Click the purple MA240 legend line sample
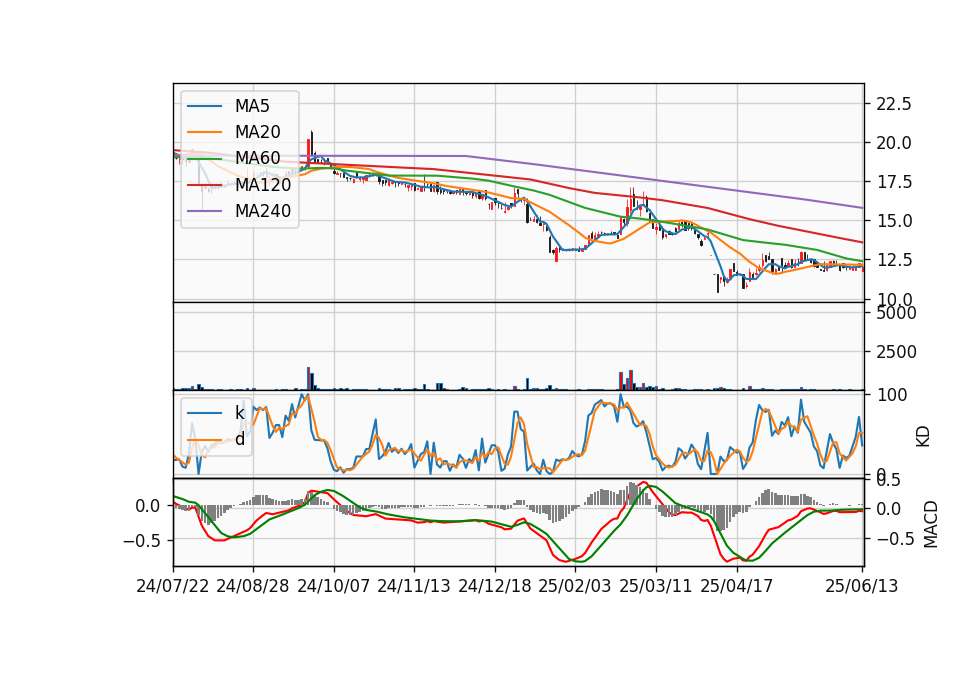This screenshot has width=960, height=690. coord(204,211)
